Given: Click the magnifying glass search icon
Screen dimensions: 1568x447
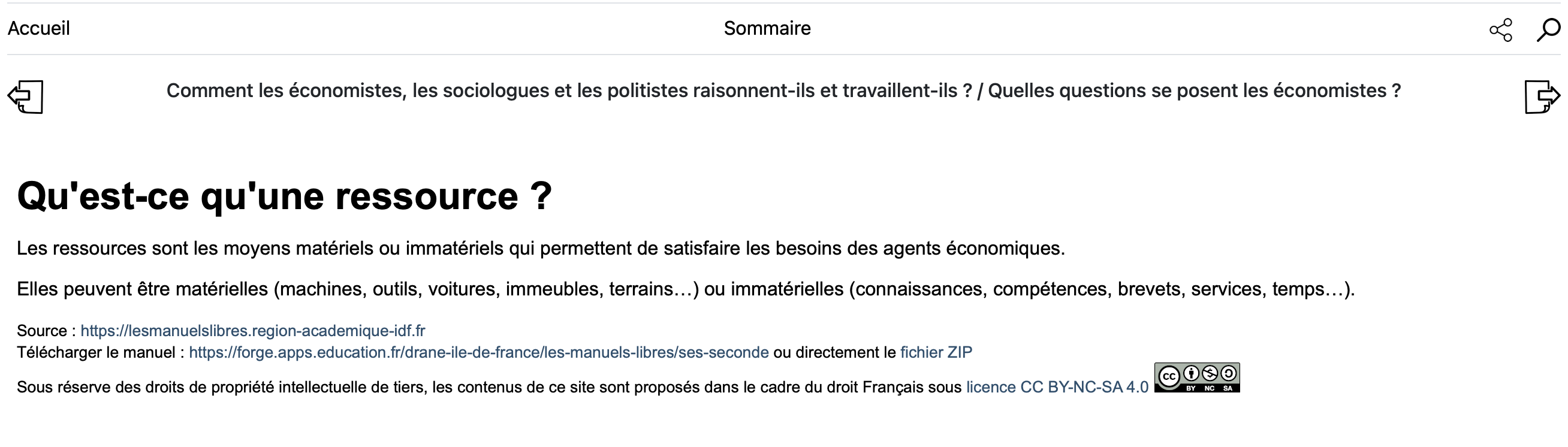Looking at the screenshot, I should click(1547, 30).
